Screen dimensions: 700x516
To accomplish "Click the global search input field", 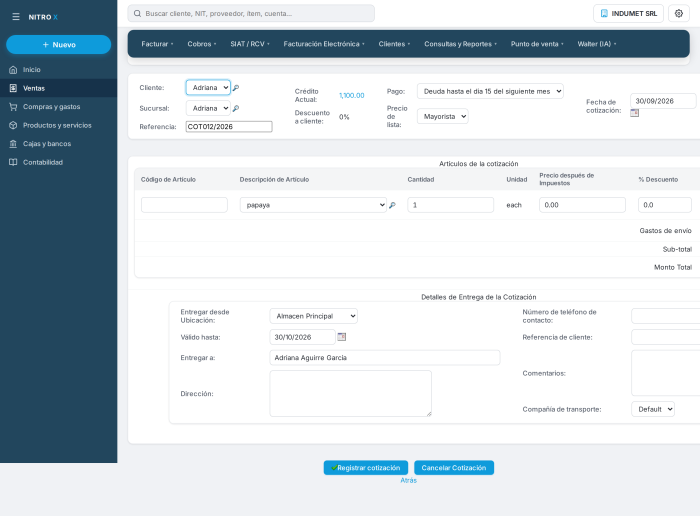I will pyautogui.click(x=251, y=13).
